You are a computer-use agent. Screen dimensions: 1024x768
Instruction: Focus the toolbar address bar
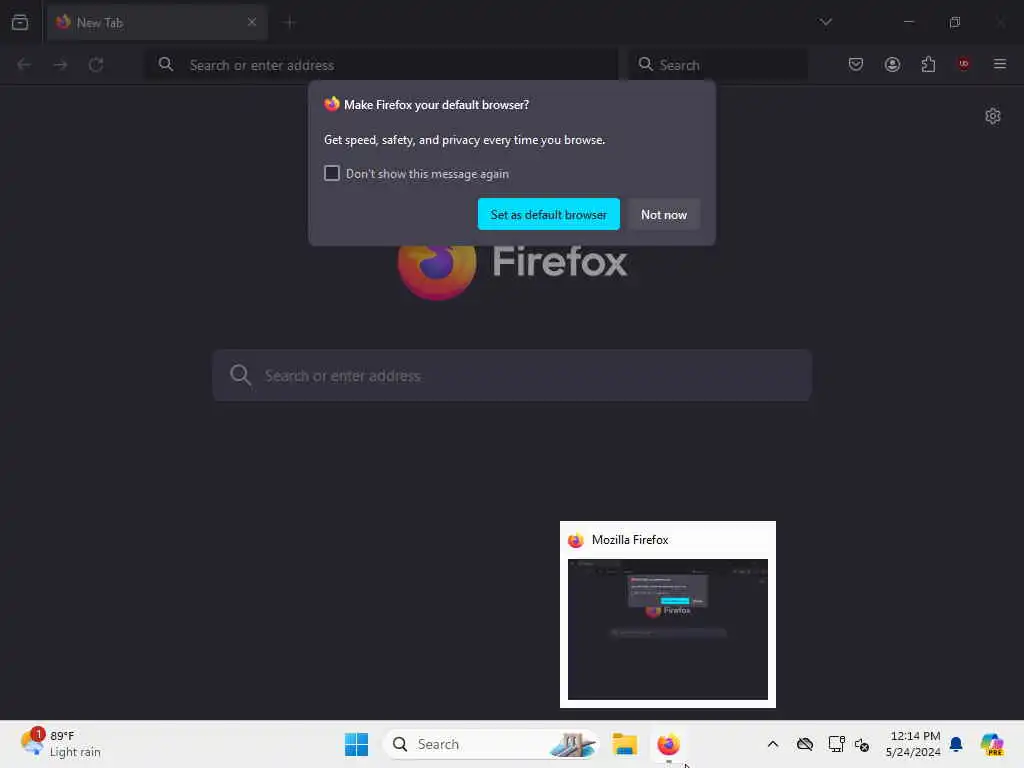(381, 65)
